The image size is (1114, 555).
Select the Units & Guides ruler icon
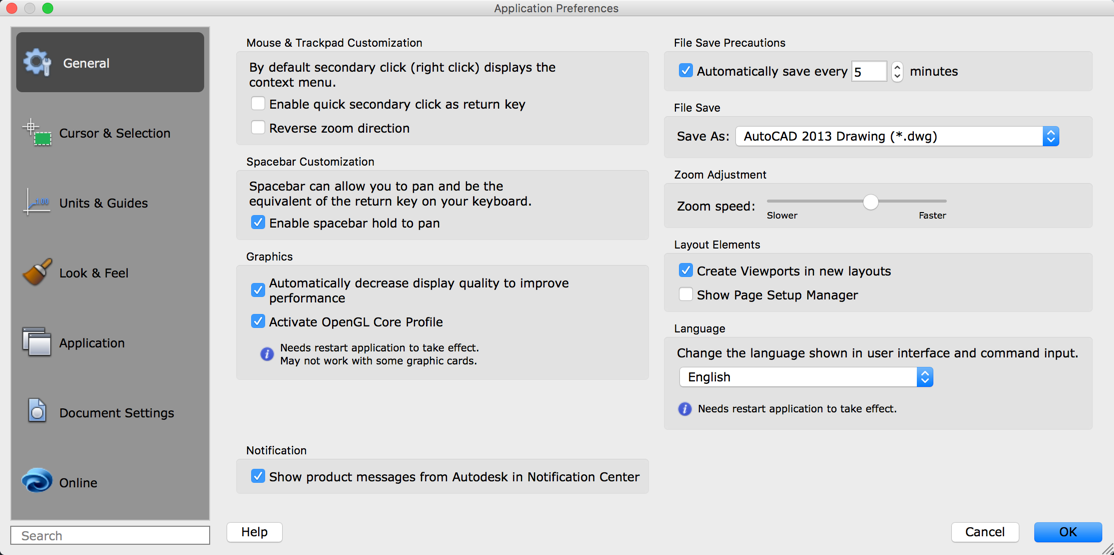click(x=37, y=202)
